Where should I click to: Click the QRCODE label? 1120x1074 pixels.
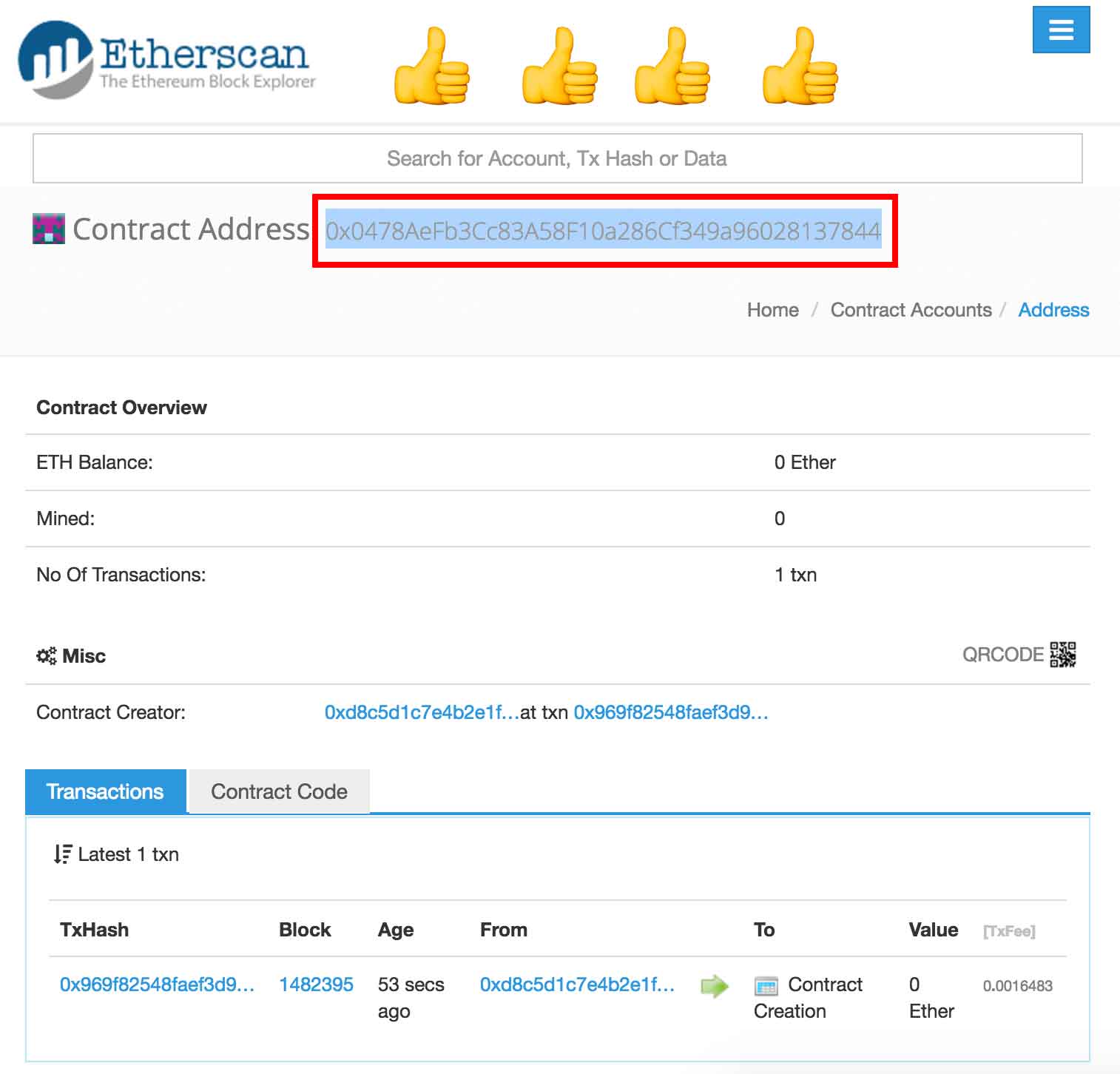coord(1003,655)
